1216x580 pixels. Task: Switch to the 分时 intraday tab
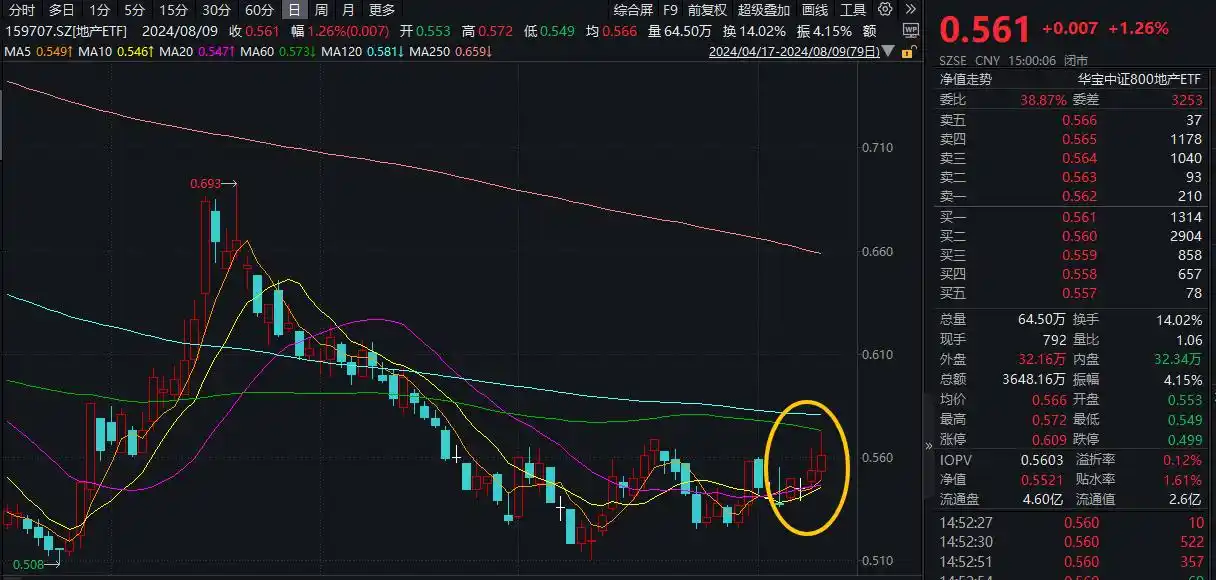pyautogui.click(x=21, y=9)
